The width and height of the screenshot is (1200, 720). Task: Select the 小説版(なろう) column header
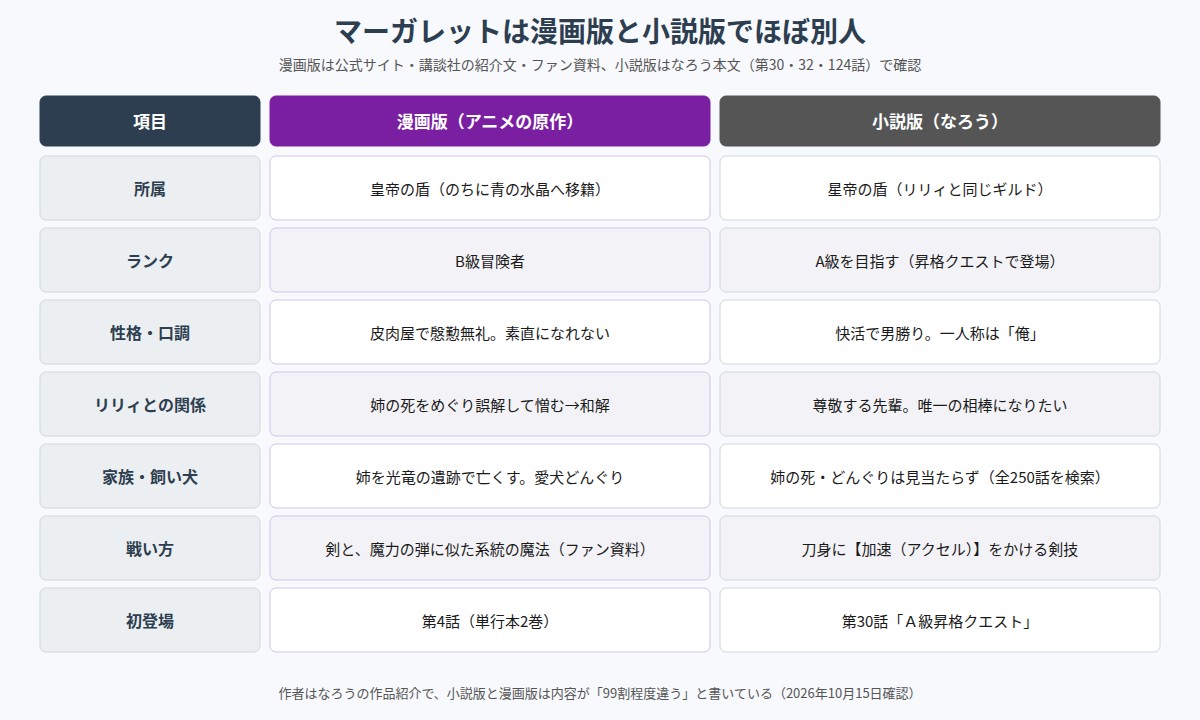coord(940,121)
